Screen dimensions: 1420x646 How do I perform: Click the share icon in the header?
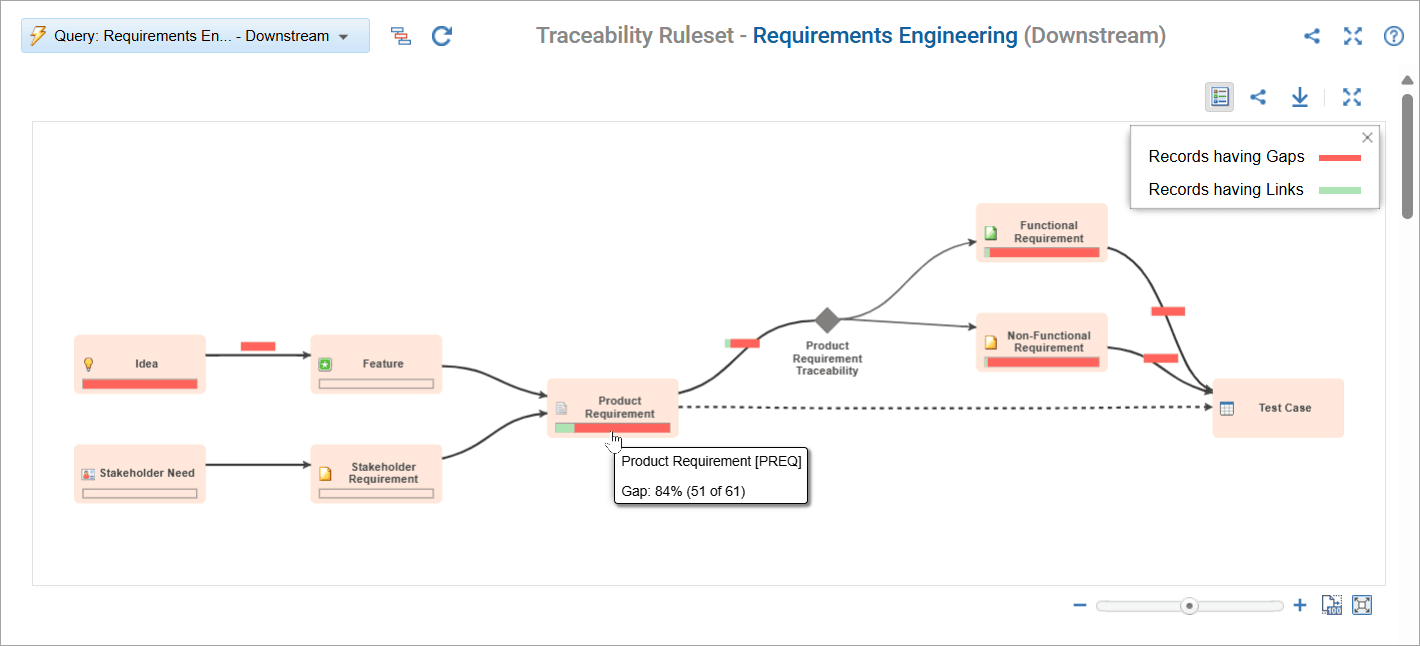click(x=1312, y=36)
